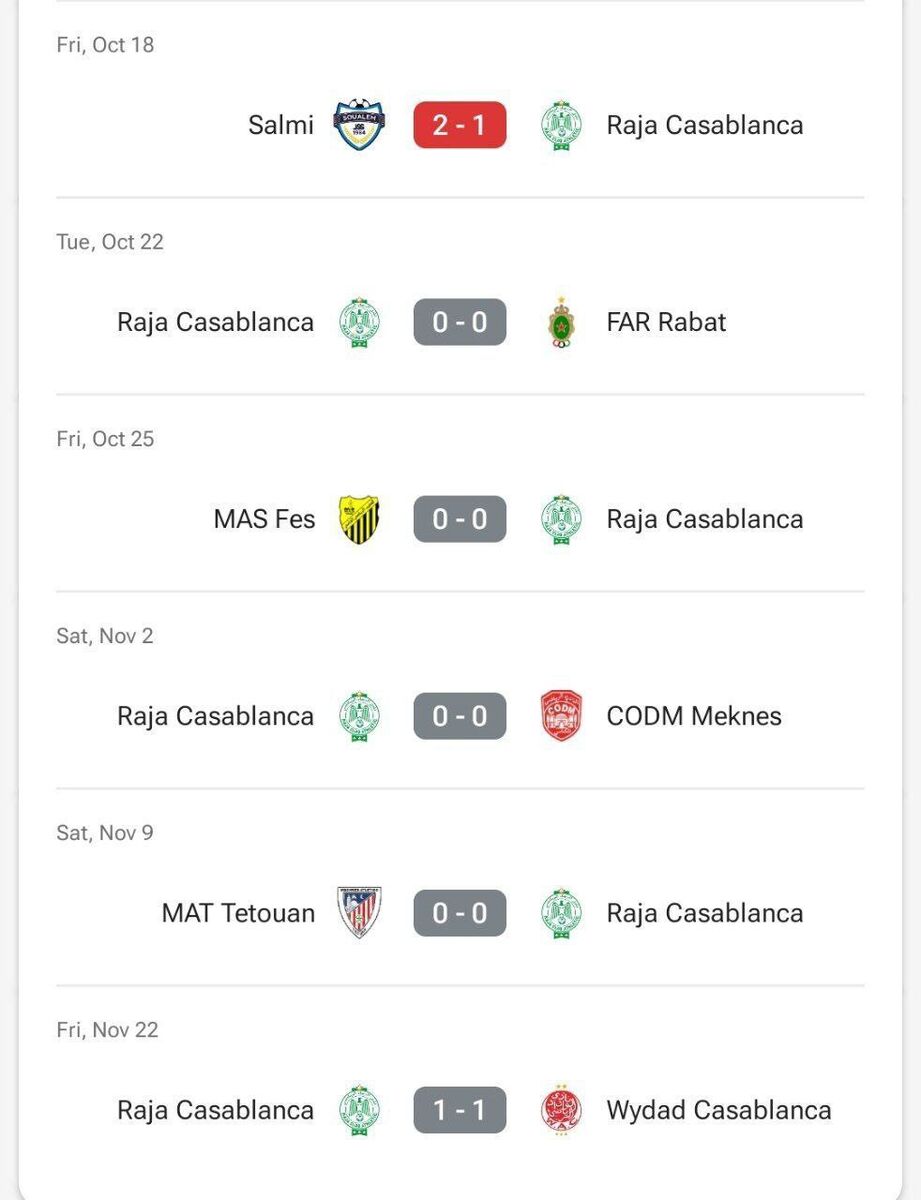Open the red 2 - 1 score badge
Viewport: 921px width, 1200px height.
pyautogui.click(x=460, y=125)
